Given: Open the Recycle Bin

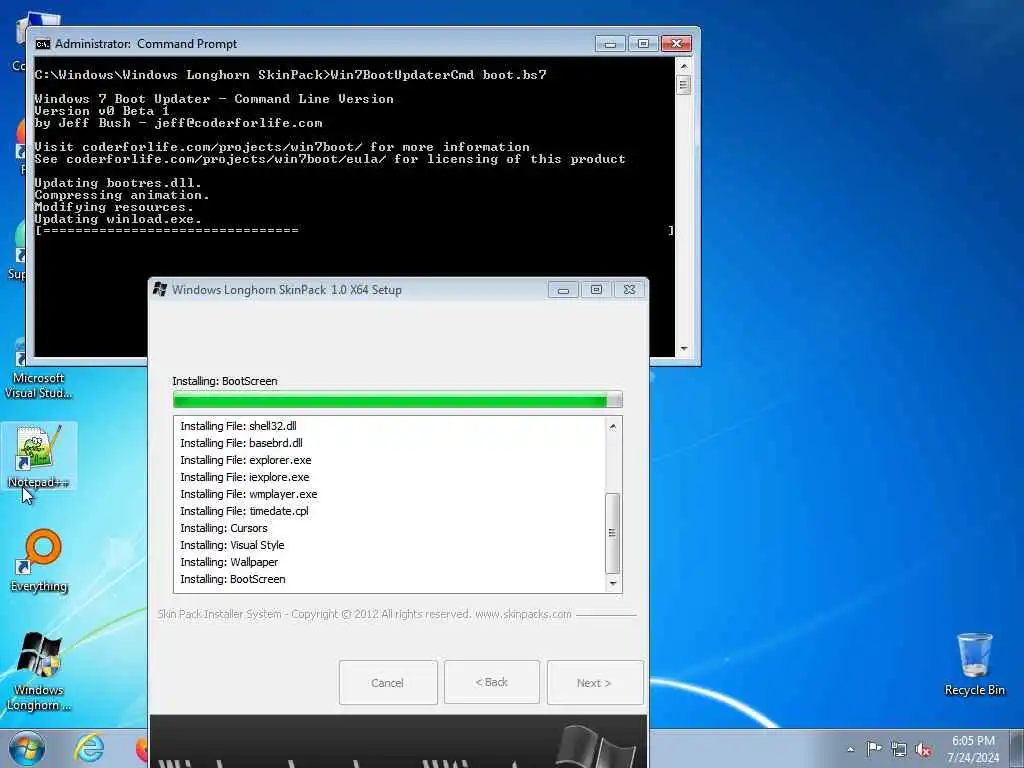Looking at the screenshot, I should click(x=974, y=664).
